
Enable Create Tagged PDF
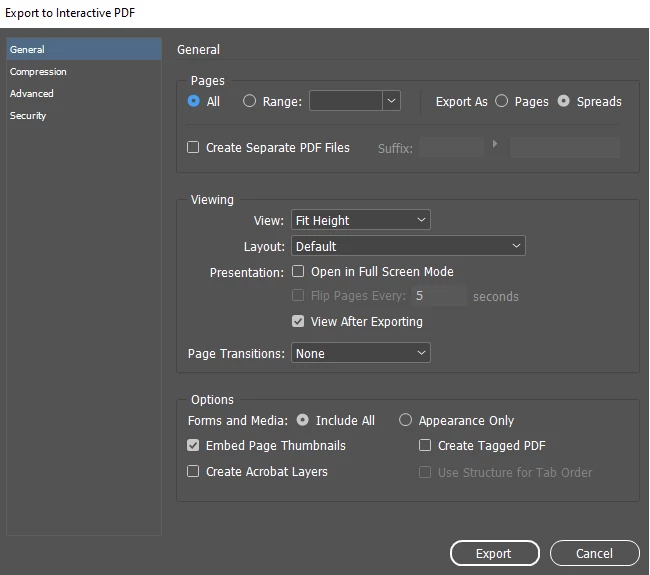(x=425, y=445)
